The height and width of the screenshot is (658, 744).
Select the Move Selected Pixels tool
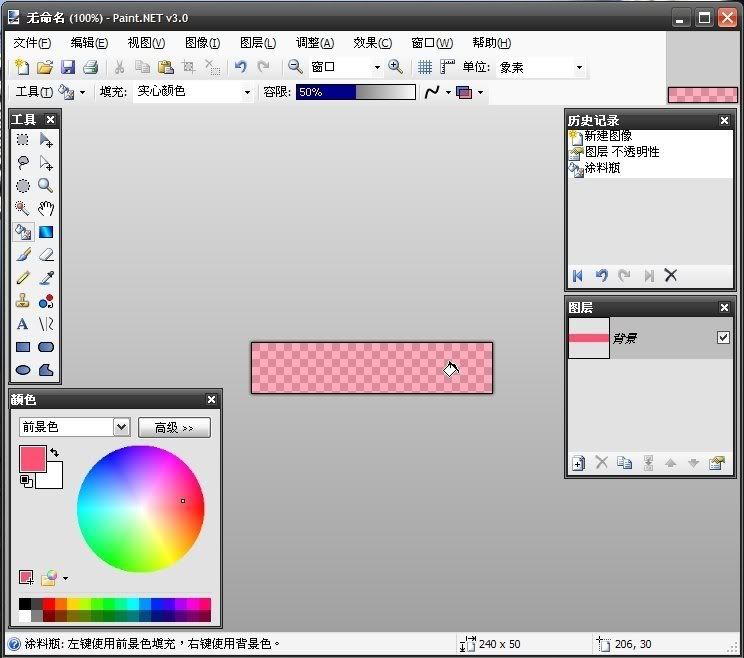46,139
